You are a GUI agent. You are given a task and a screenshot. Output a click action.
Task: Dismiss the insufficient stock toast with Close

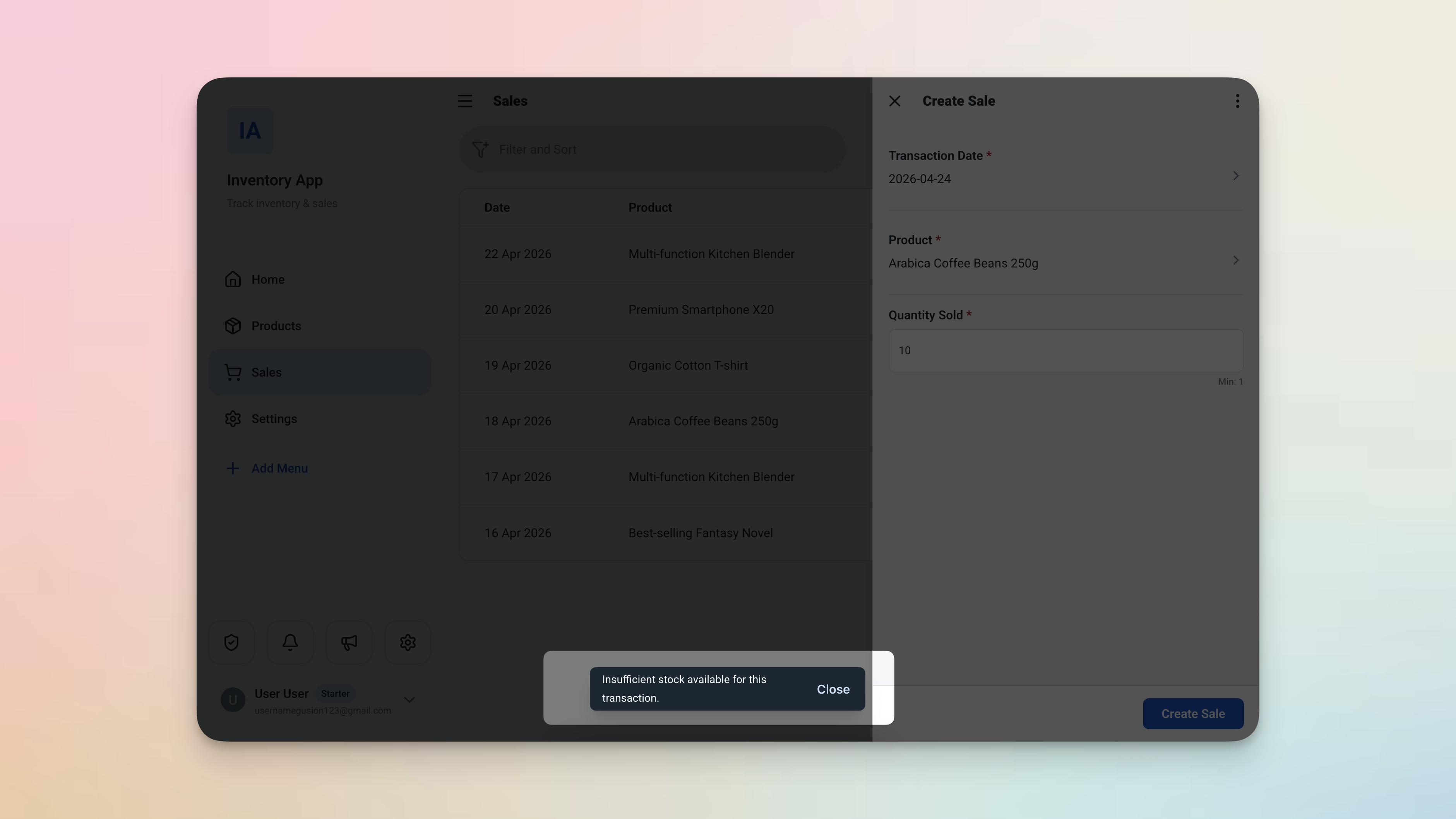tap(833, 689)
